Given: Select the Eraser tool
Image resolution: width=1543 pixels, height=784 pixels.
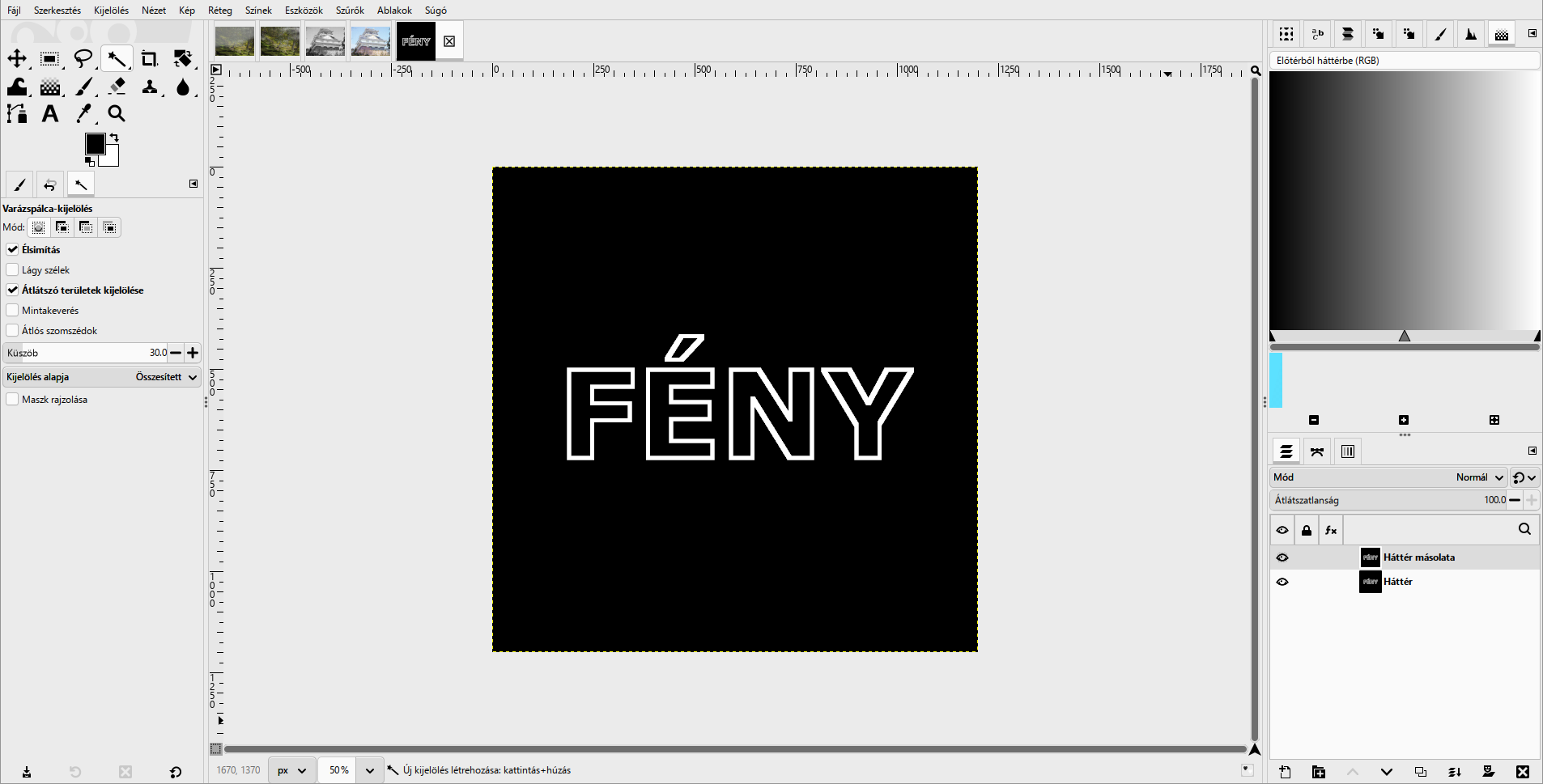Looking at the screenshot, I should click(x=117, y=86).
